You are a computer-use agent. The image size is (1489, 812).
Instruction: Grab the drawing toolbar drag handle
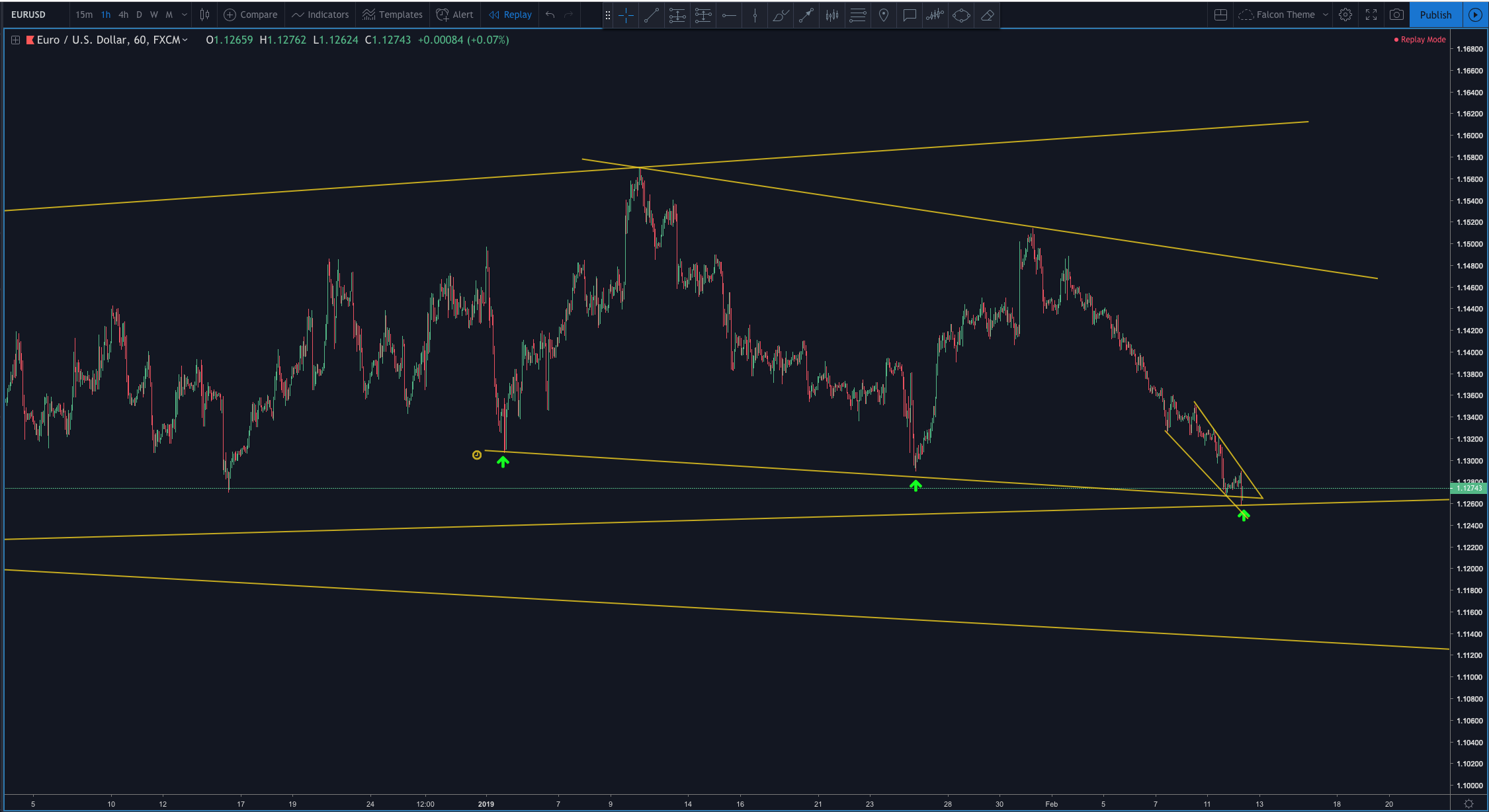click(x=607, y=15)
